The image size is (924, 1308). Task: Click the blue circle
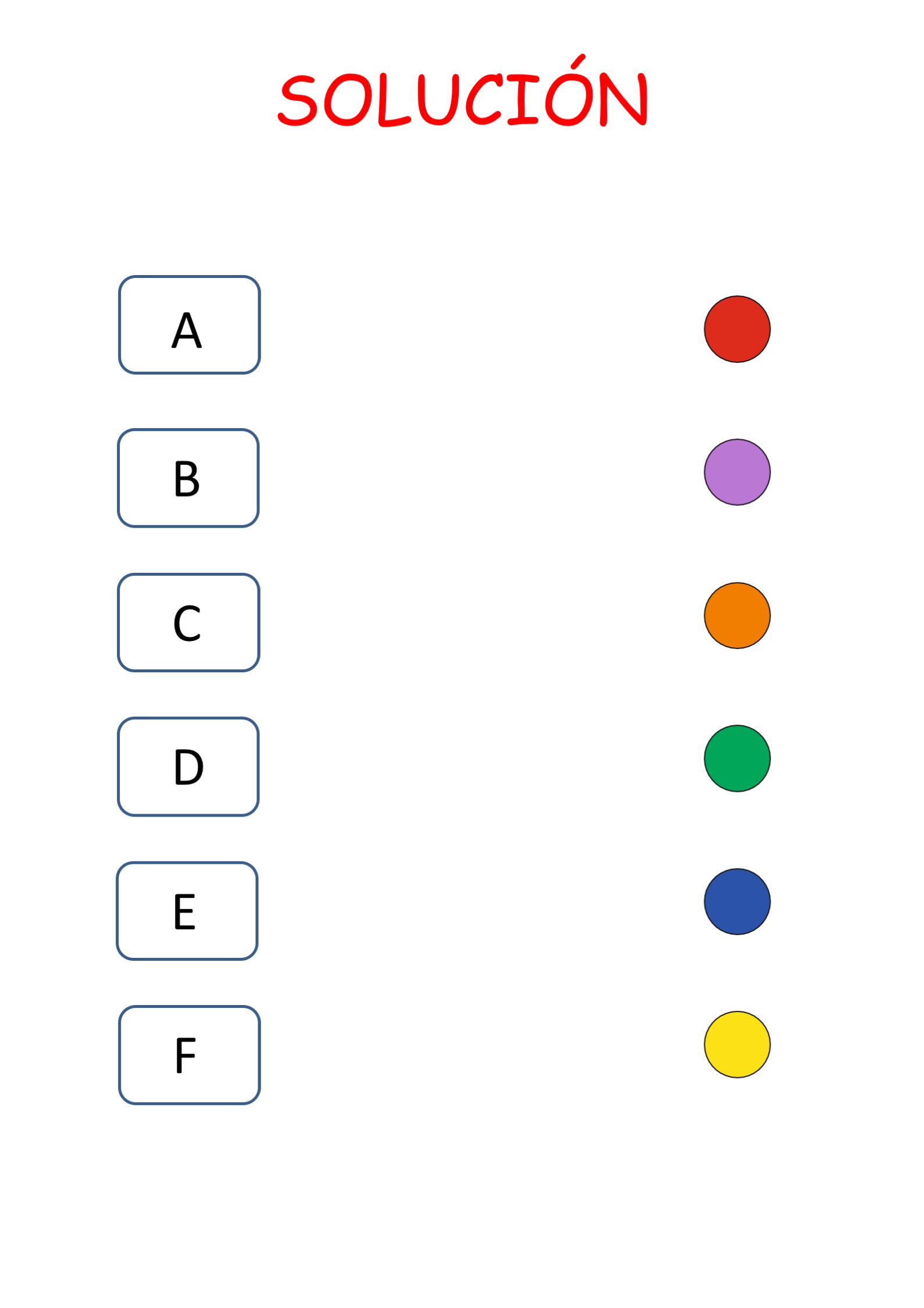(737, 901)
